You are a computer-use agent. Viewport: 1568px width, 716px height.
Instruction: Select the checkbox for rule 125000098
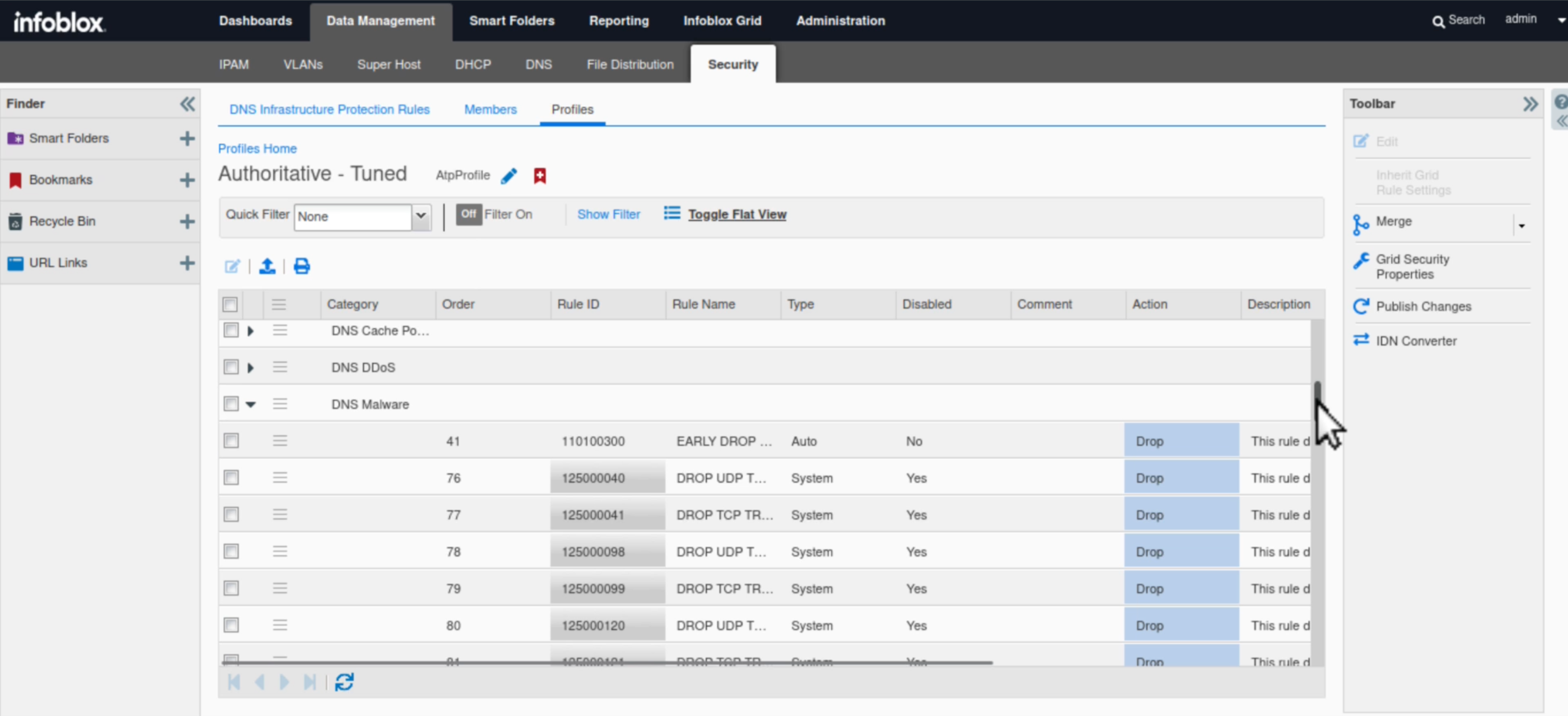(x=231, y=551)
